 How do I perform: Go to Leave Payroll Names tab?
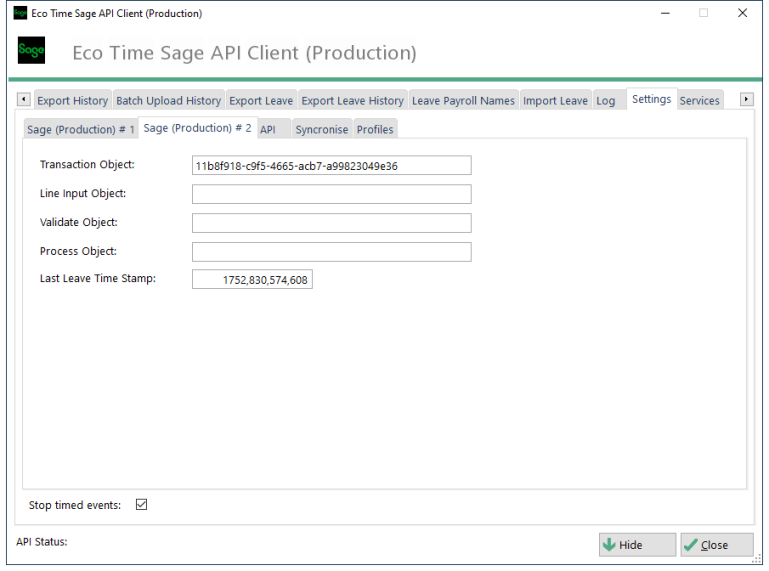tap(463, 101)
